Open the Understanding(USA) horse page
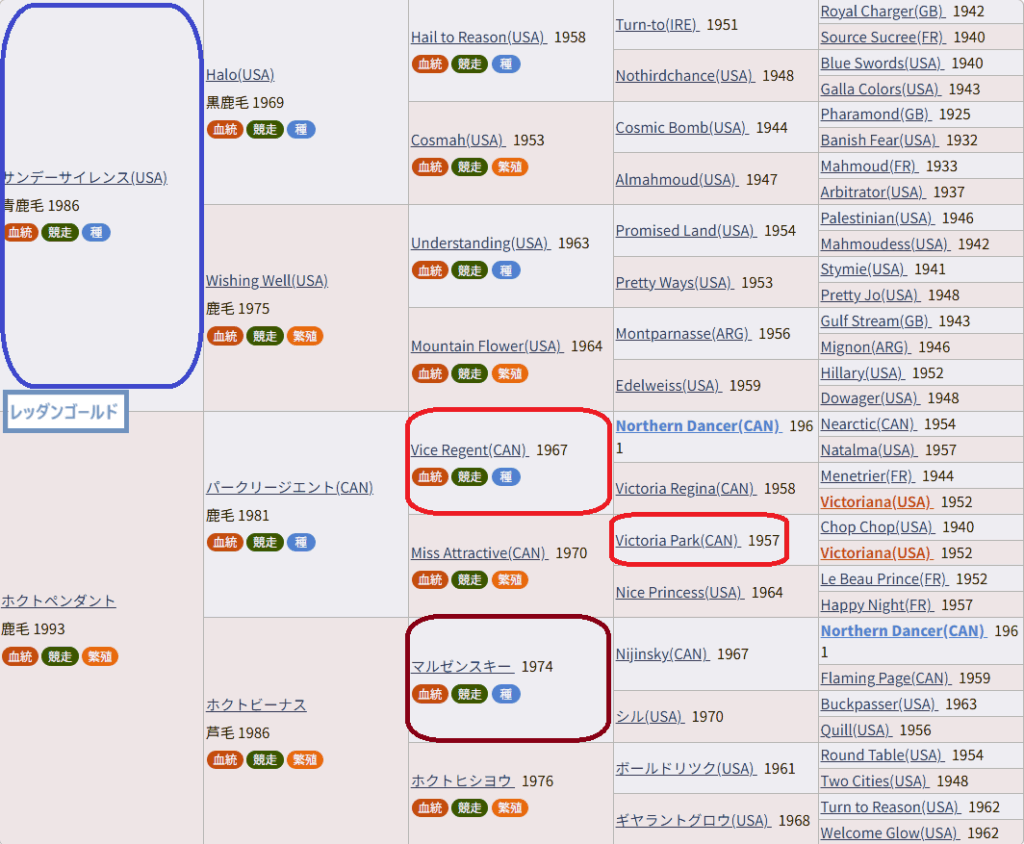1024x844 pixels. pos(480,243)
